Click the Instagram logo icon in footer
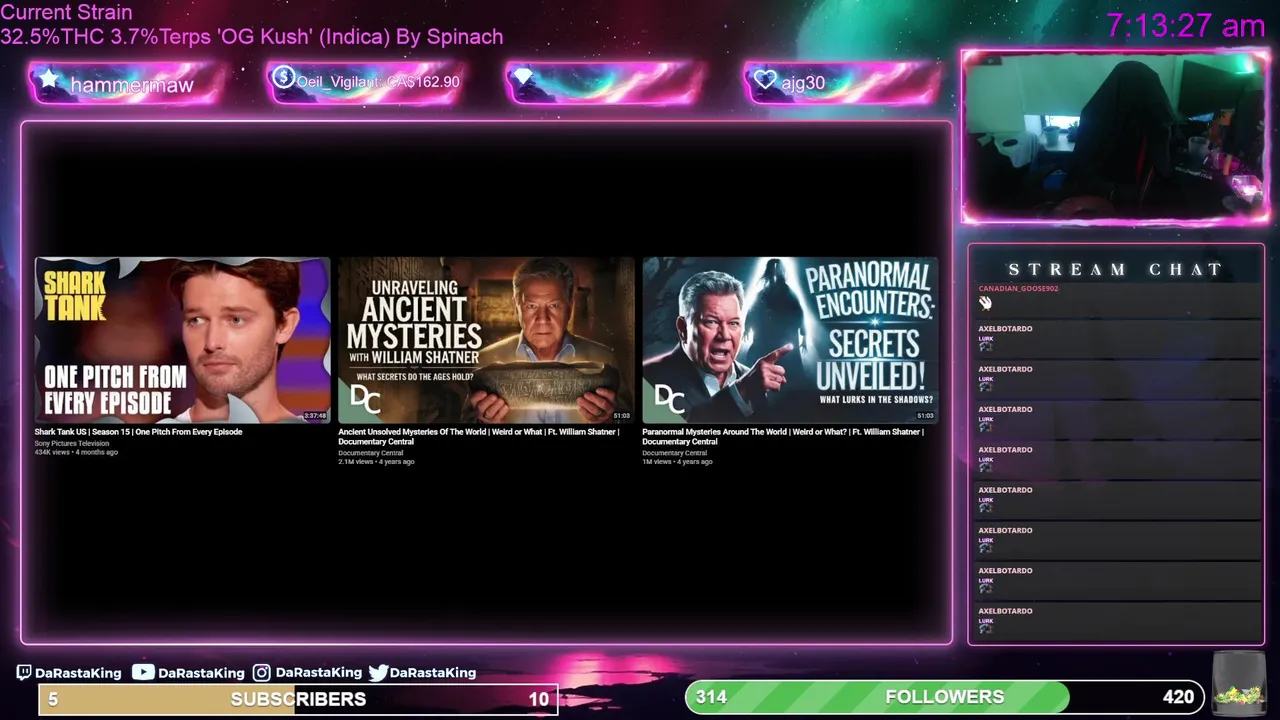 (x=262, y=673)
